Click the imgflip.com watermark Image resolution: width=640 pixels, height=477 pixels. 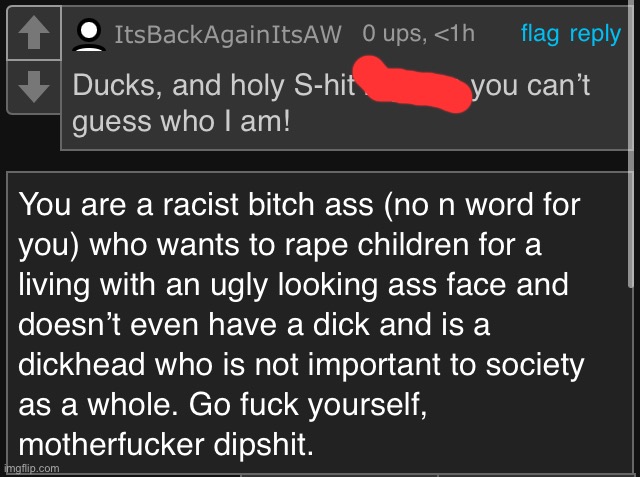[32, 468]
